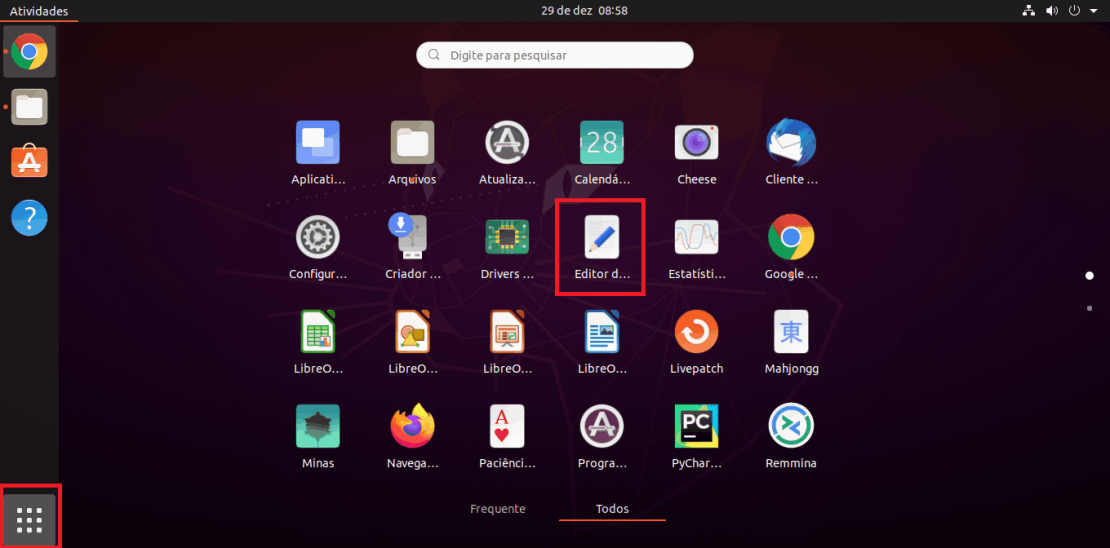
Task: Focus the Digite para pesquisar field
Action: pos(555,55)
